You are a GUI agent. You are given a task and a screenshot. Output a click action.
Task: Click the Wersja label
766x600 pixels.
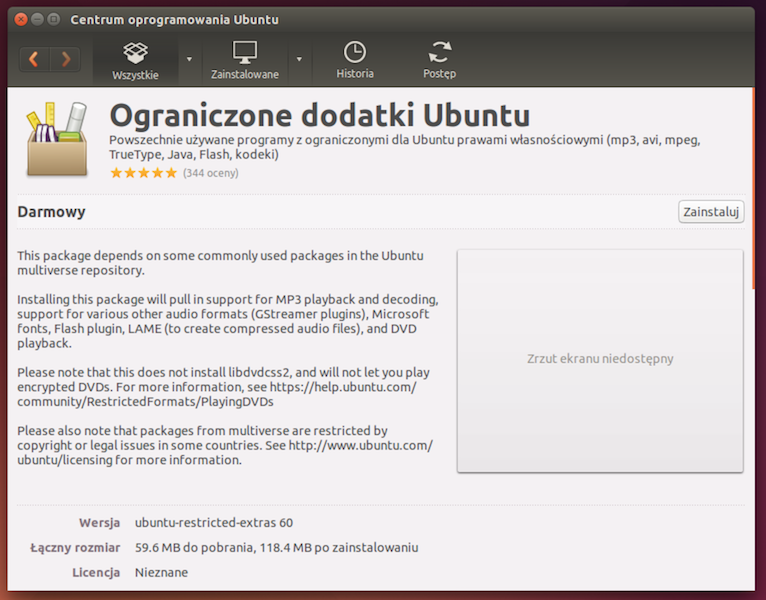(x=99, y=523)
